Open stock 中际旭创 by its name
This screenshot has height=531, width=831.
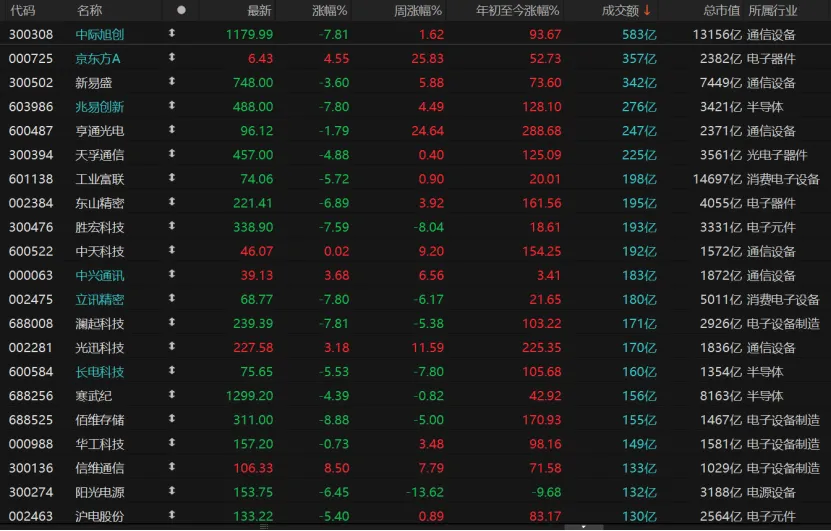click(100, 34)
